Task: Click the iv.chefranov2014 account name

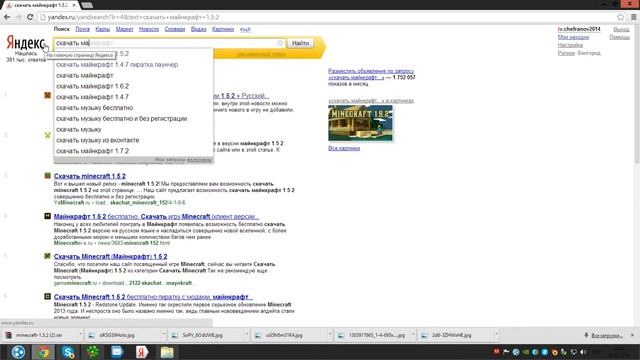Action: coord(579,29)
